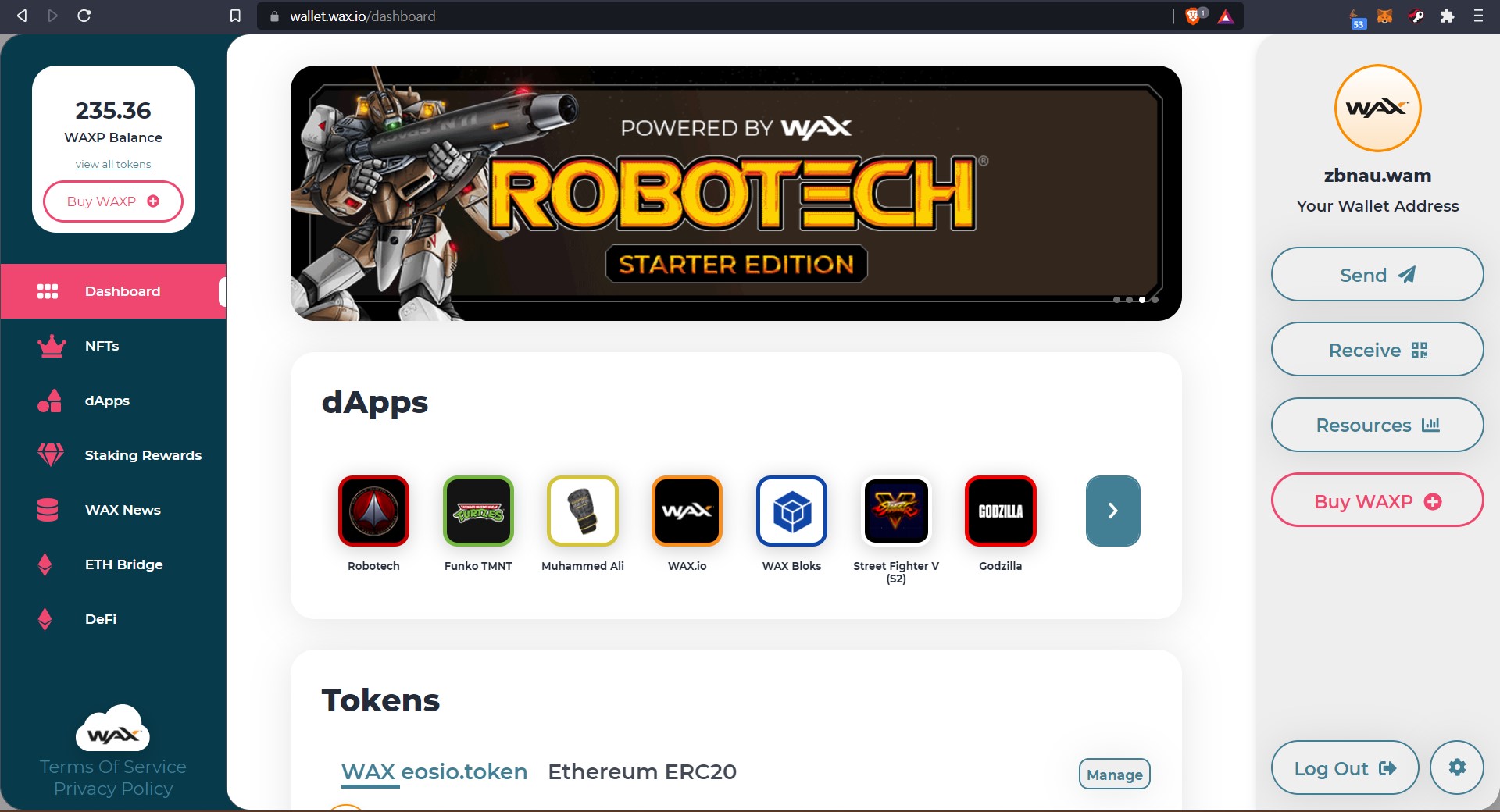Show next dApps with the arrow button

(x=1113, y=511)
